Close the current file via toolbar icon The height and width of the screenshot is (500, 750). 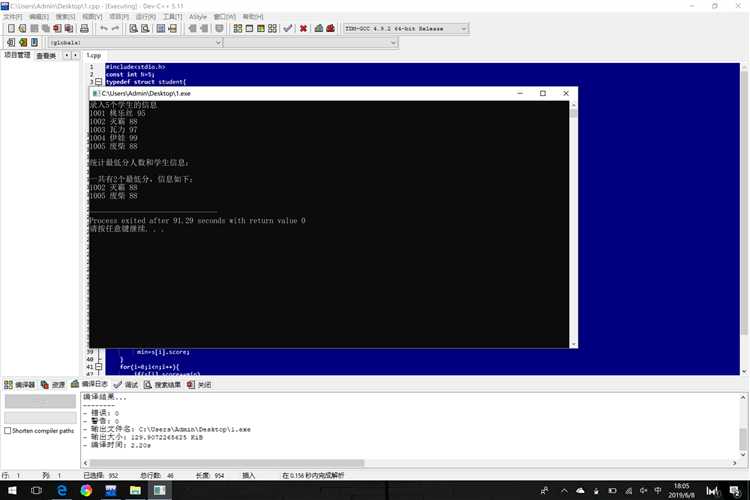tap(57, 29)
